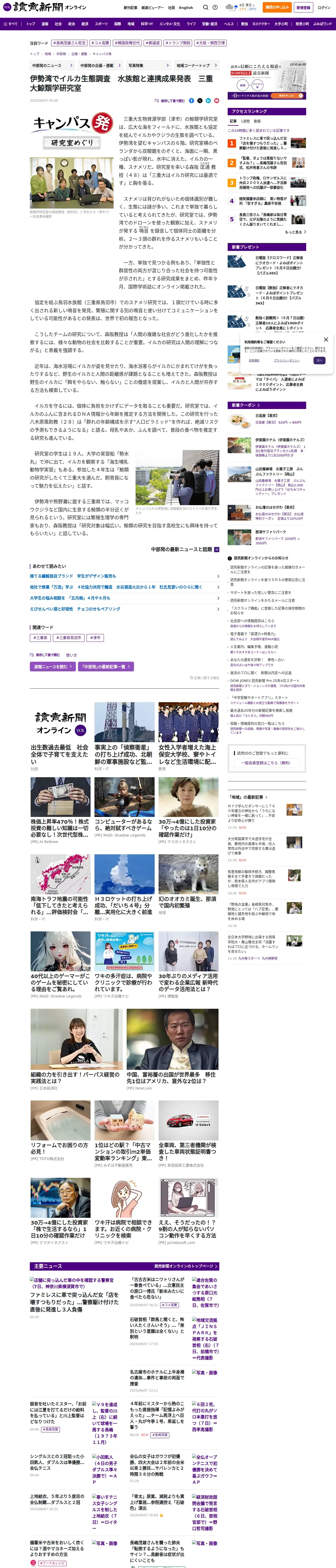The width and height of the screenshot is (336, 1568).
Task: Open #トランプ関税 trending tag
Action: coord(178,43)
